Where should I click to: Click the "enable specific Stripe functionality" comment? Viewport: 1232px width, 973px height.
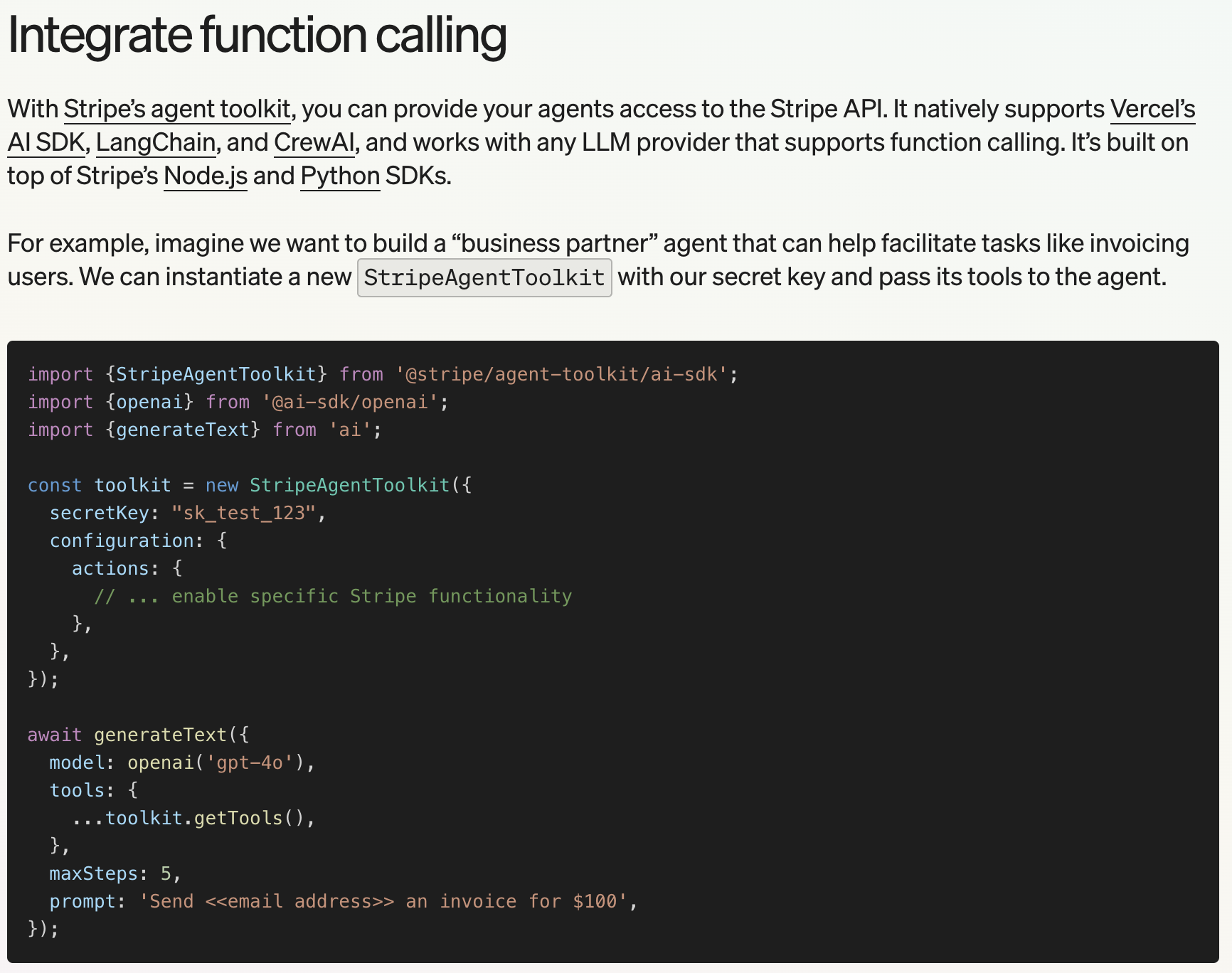pyautogui.click(x=334, y=596)
